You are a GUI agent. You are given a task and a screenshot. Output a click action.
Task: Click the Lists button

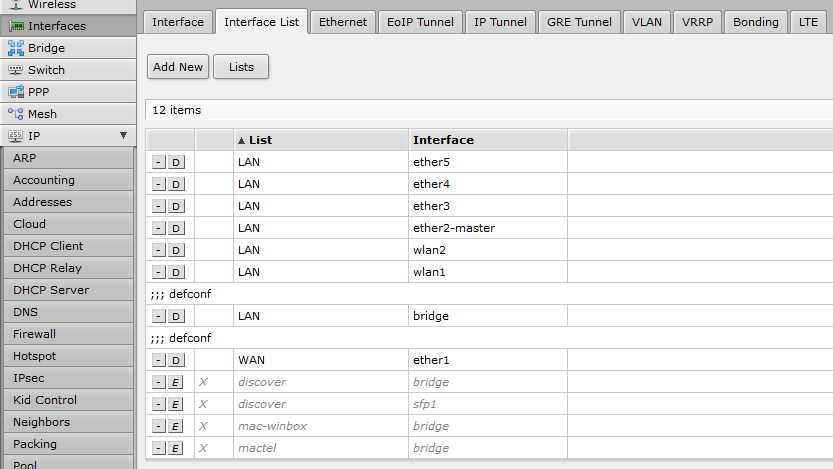(241, 67)
